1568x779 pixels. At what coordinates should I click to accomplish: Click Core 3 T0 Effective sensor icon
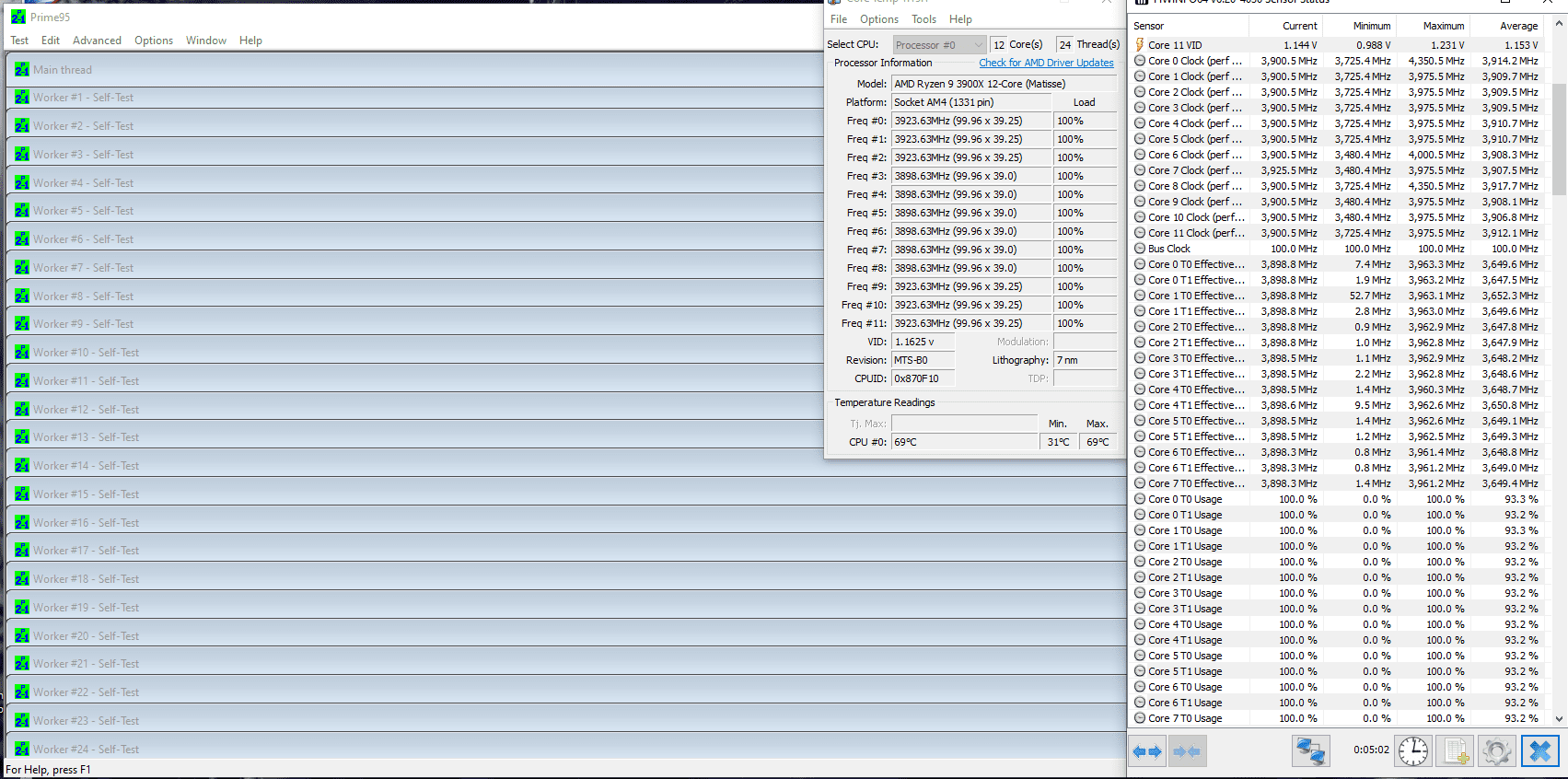[1140, 358]
